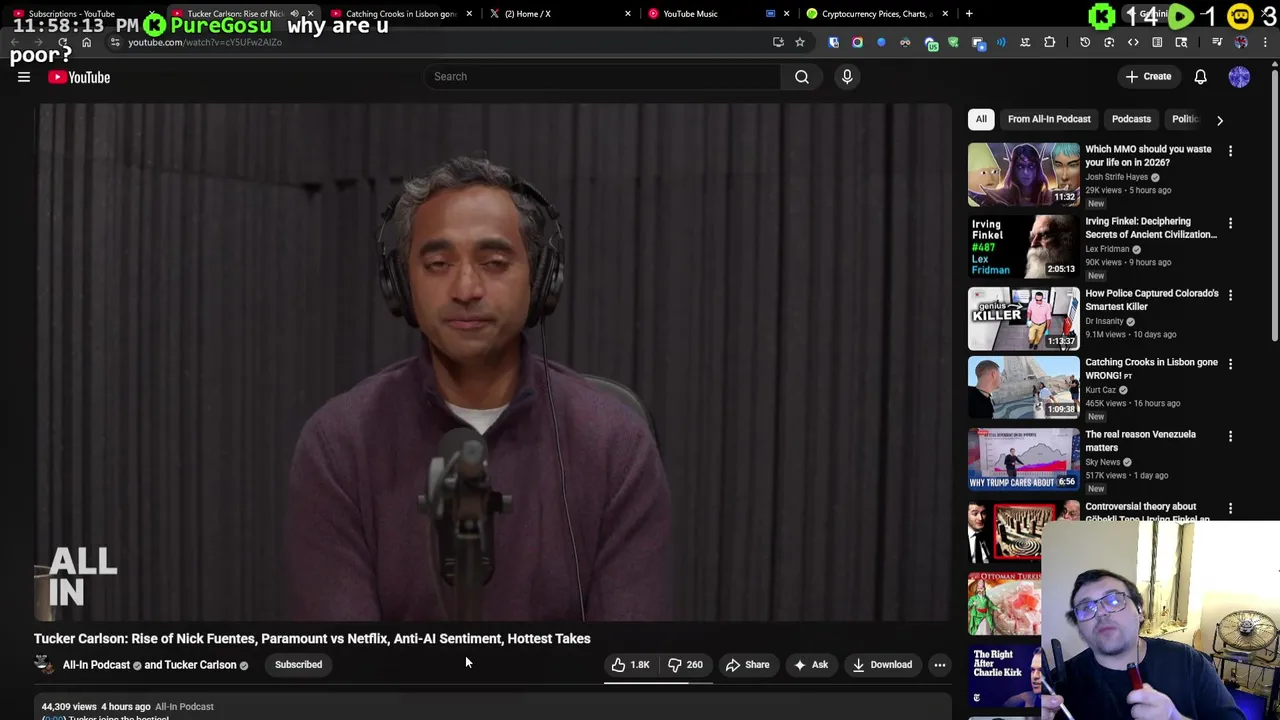Close the Home / X tab
The height and width of the screenshot is (720, 1280).
click(628, 14)
